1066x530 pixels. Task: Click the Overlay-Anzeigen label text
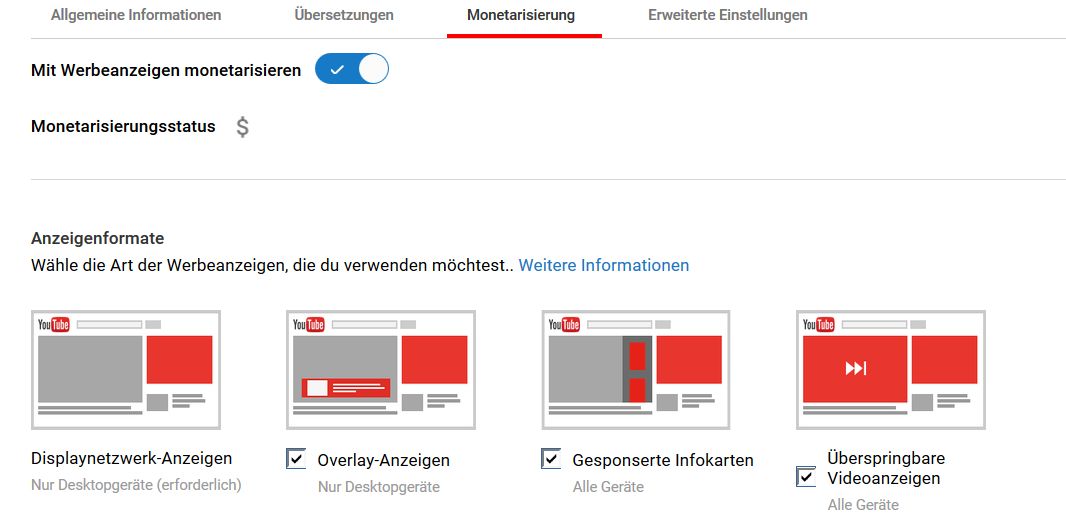pos(383,460)
